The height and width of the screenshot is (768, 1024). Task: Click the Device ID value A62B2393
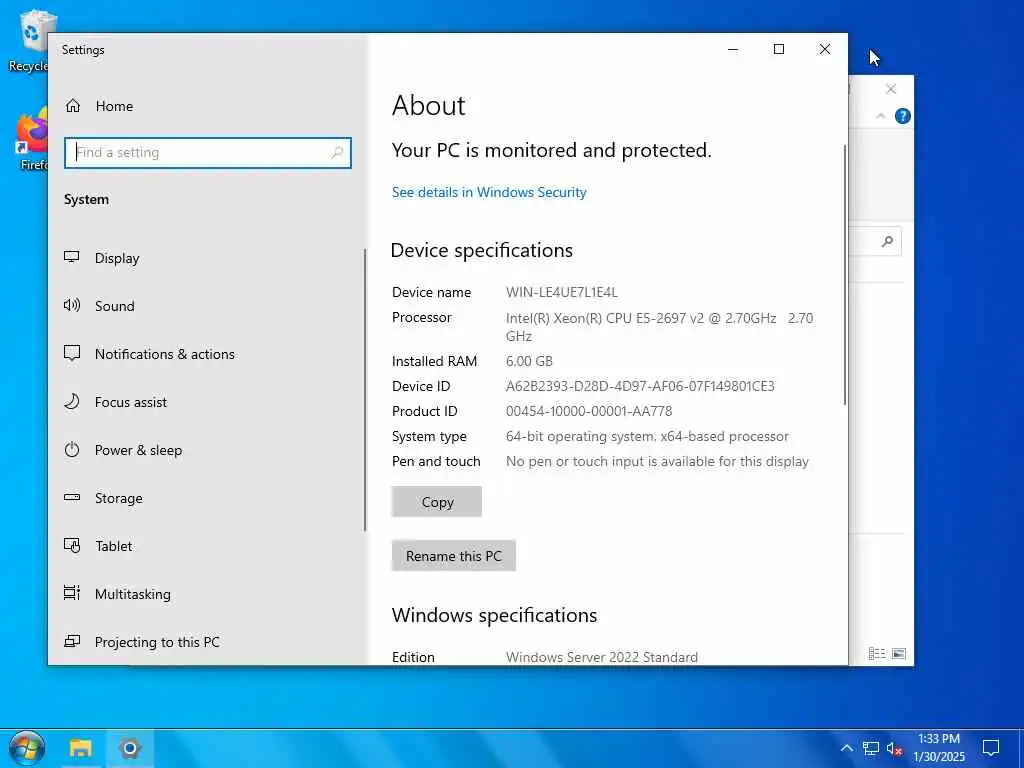coord(640,386)
